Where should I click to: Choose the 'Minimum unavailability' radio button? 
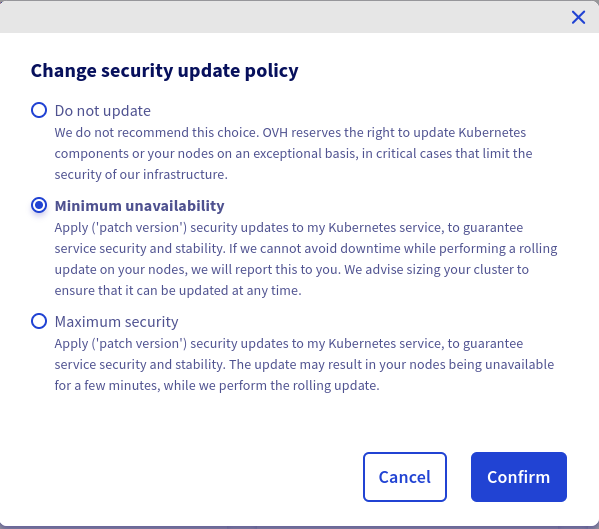pos(39,205)
